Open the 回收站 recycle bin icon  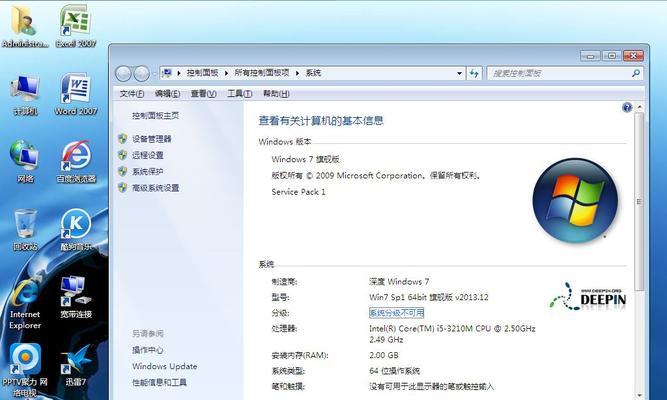[25, 230]
